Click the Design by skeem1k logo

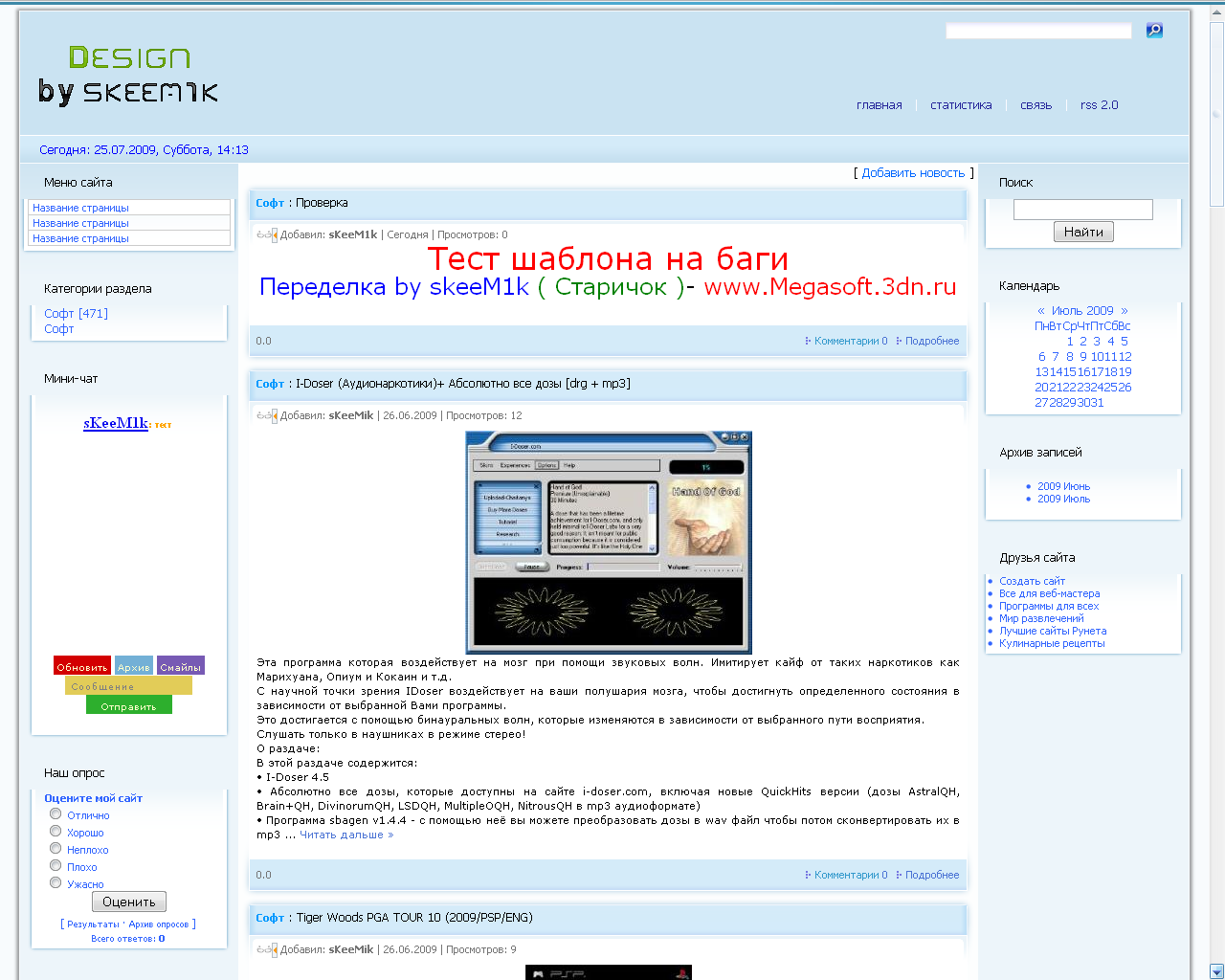128,75
